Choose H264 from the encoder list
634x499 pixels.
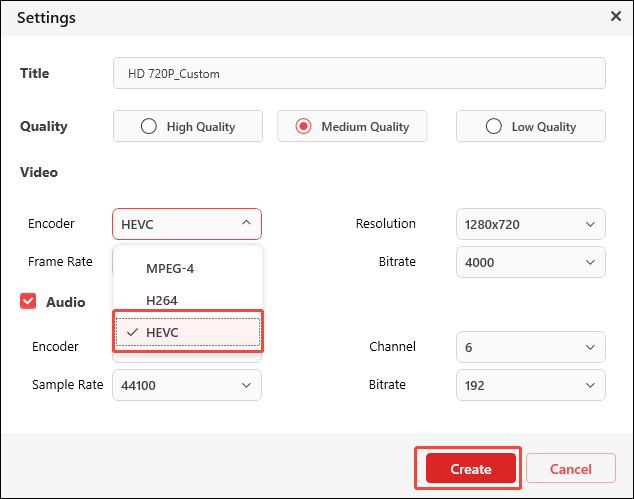pos(188,300)
